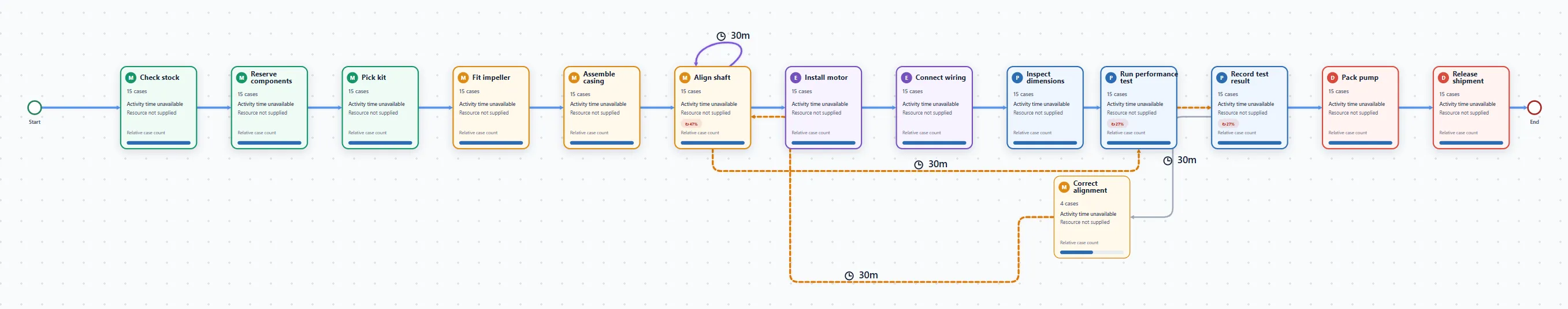Click the 30m label above Align shaft loop
1568x309 pixels.
(740, 36)
